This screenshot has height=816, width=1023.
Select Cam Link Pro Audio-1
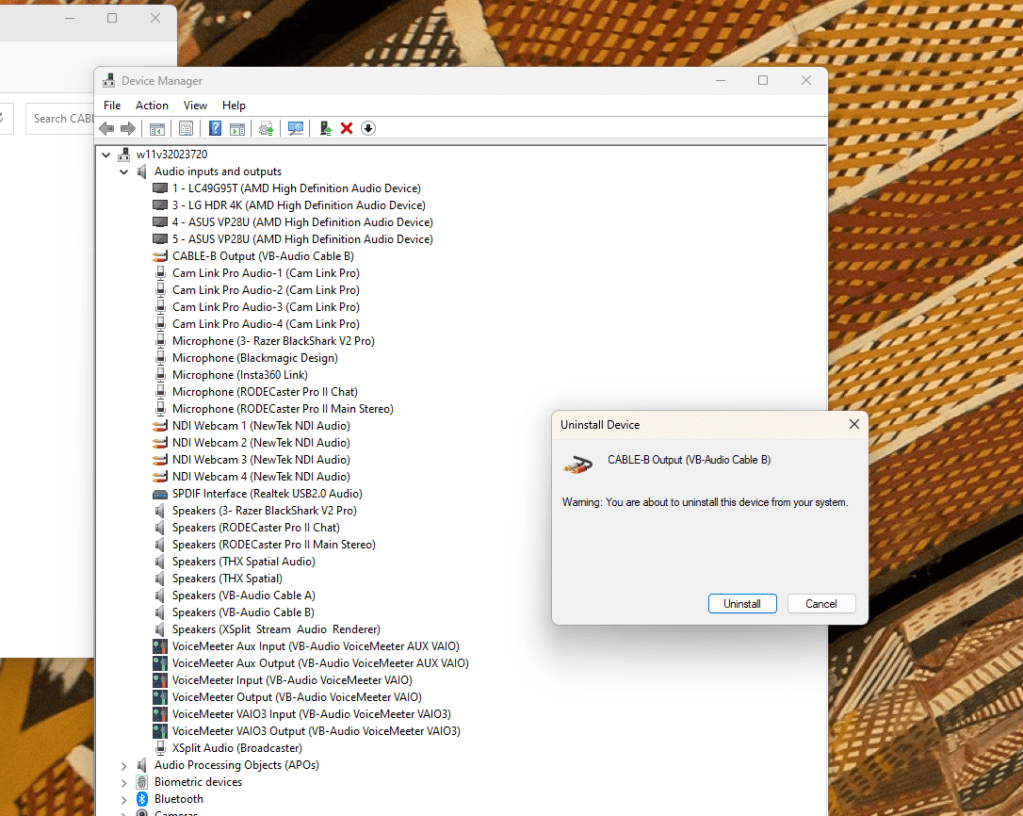tap(266, 273)
